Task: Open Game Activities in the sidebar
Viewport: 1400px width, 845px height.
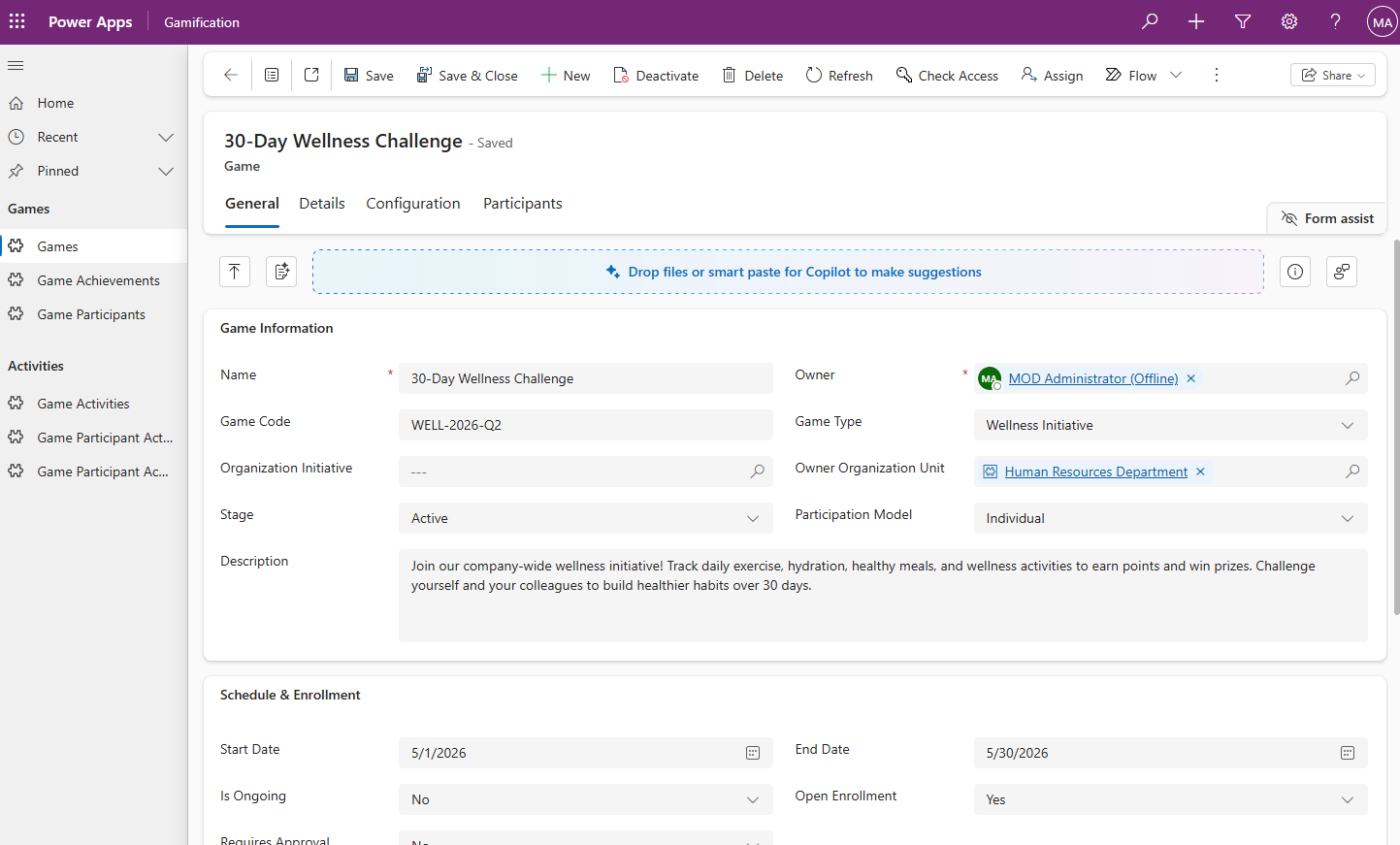Action: 93,404
